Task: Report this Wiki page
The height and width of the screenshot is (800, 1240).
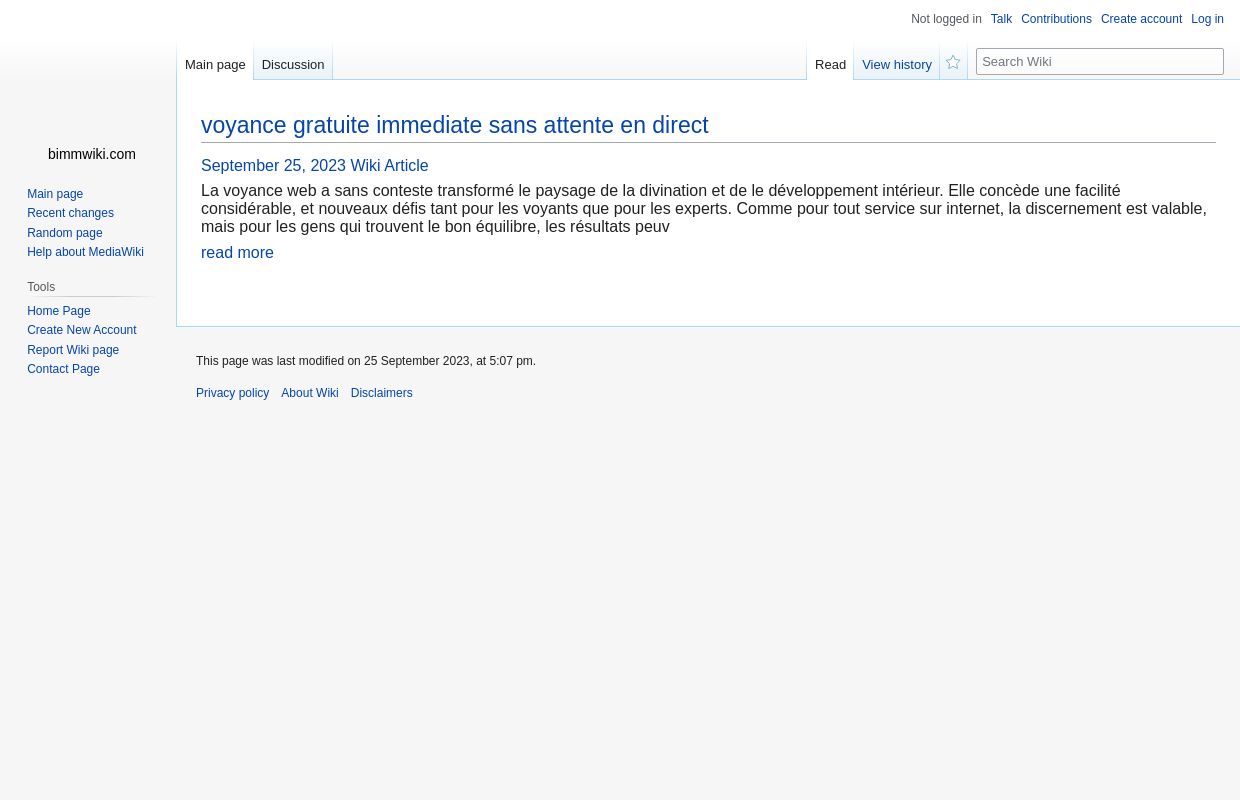Action: (73, 349)
